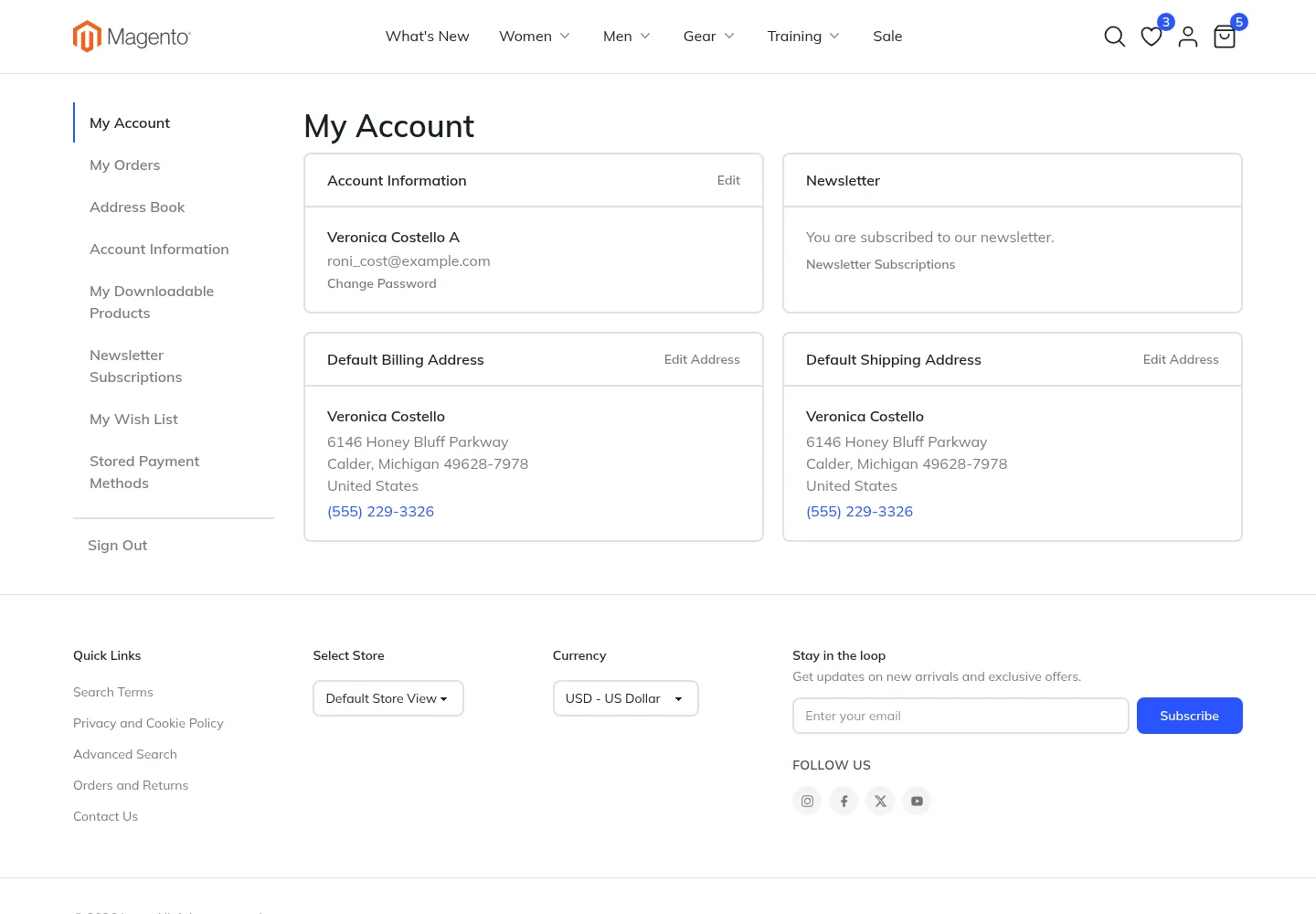Image resolution: width=1316 pixels, height=914 pixels.
Task: Open the search magnifier icon
Action: click(1114, 37)
